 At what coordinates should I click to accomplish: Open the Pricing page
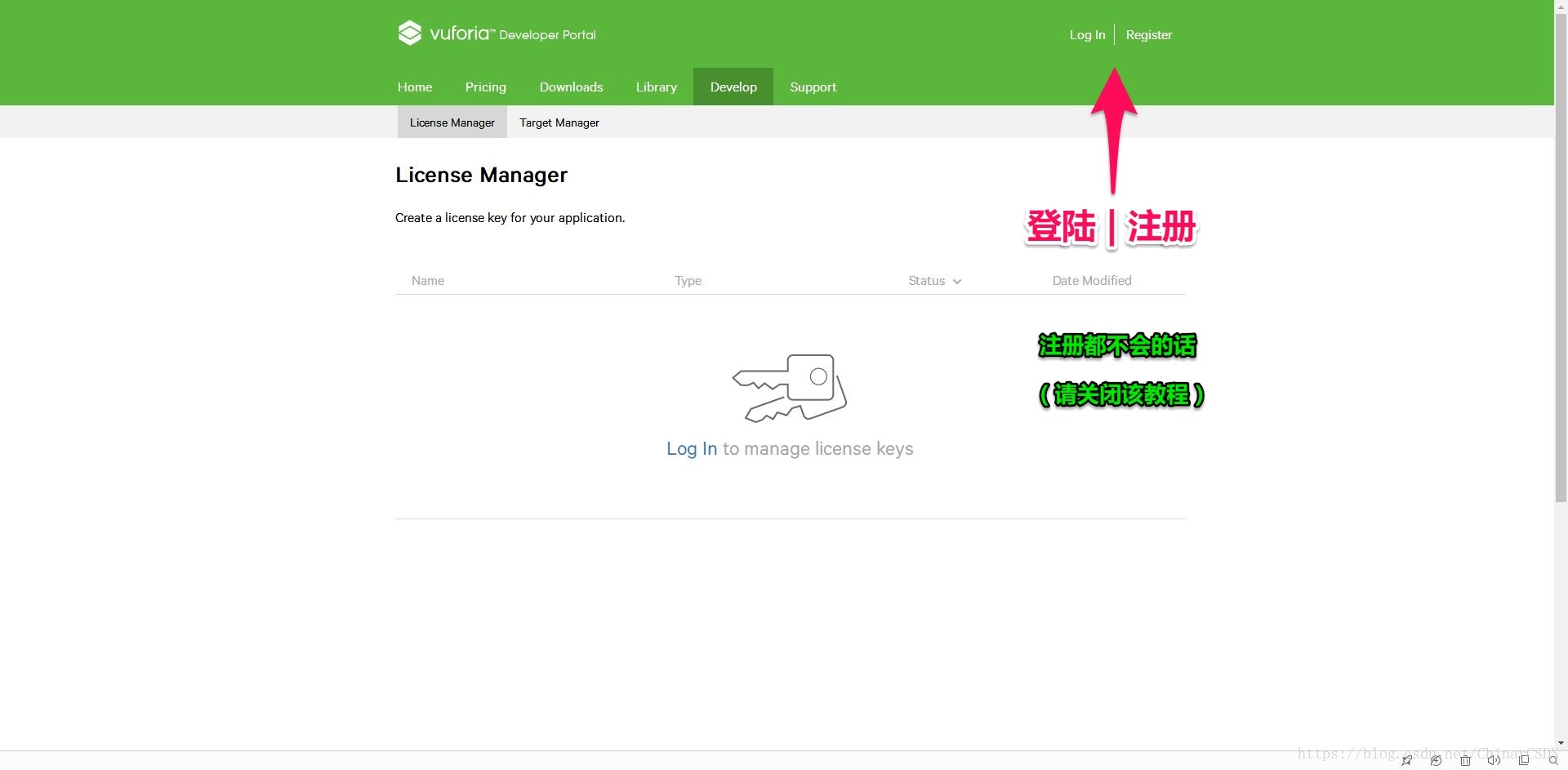coord(486,87)
